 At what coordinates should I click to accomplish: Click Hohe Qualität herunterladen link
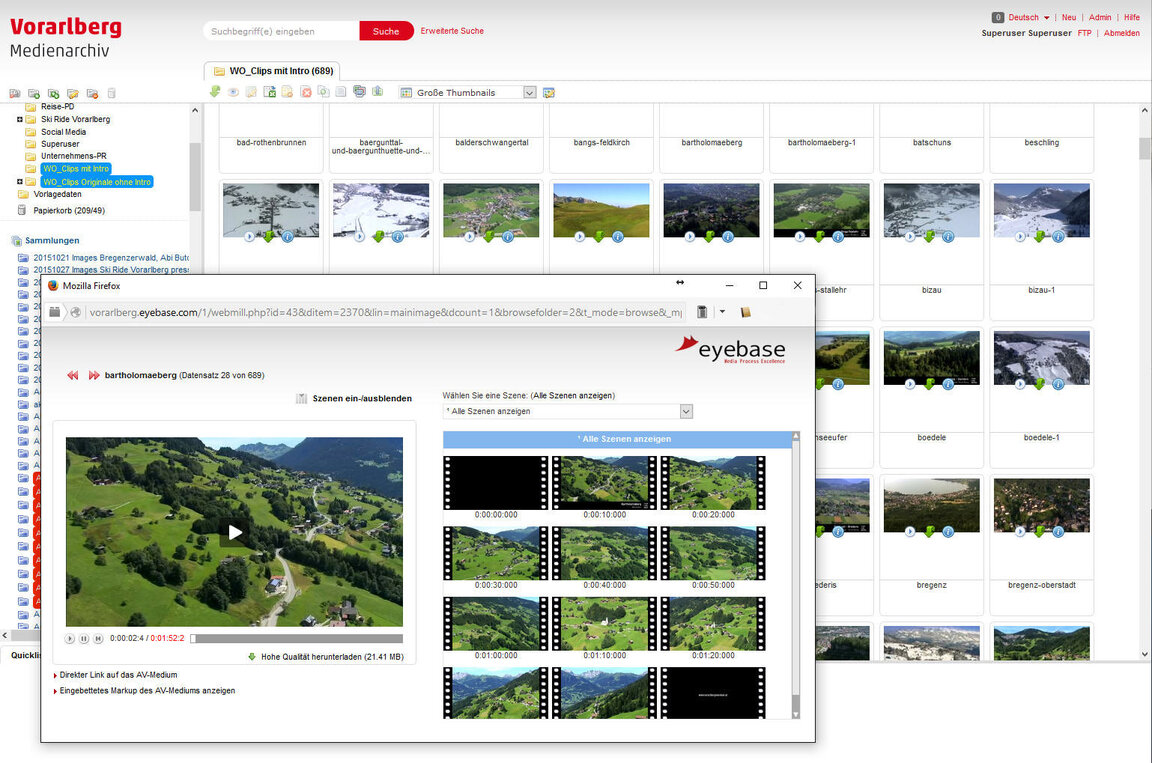pos(332,657)
